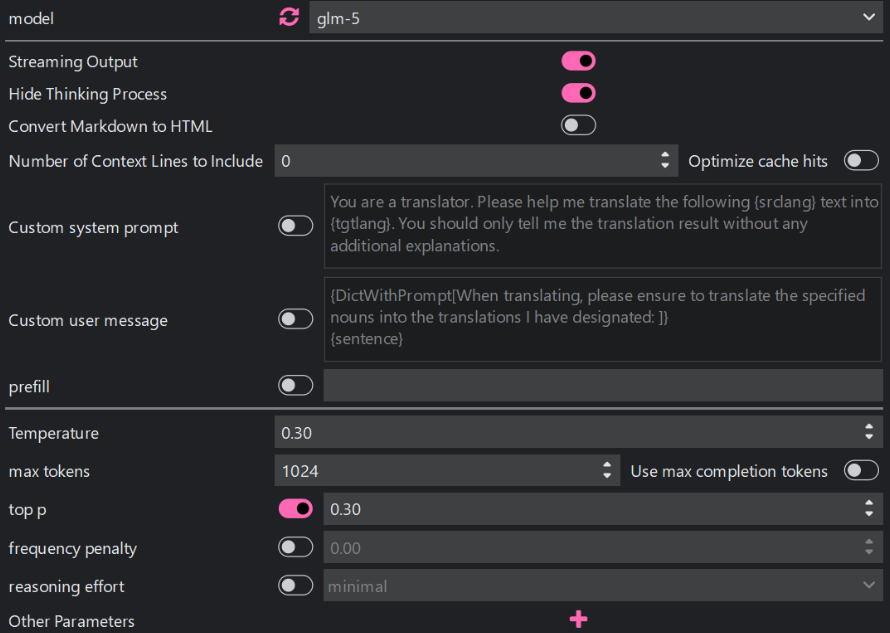Click the Number of Context Lines input field
The width and height of the screenshot is (890, 633).
pyautogui.click(x=476, y=161)
